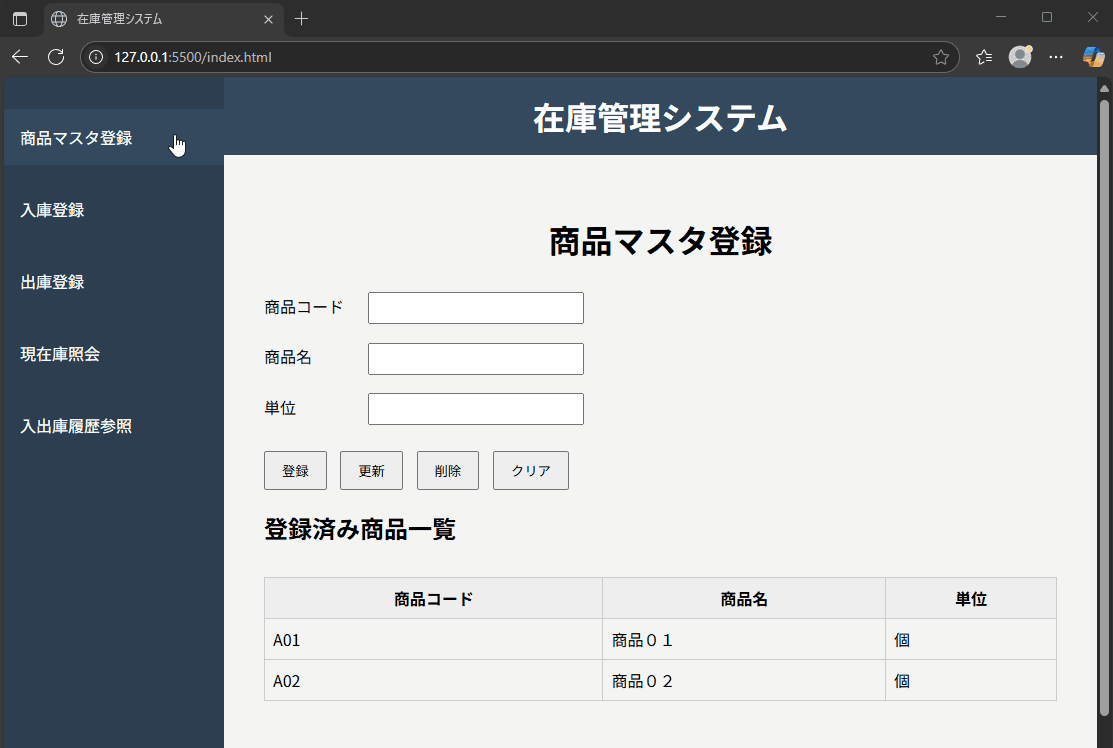Click the 単位 table column header

tap(971, 599)
